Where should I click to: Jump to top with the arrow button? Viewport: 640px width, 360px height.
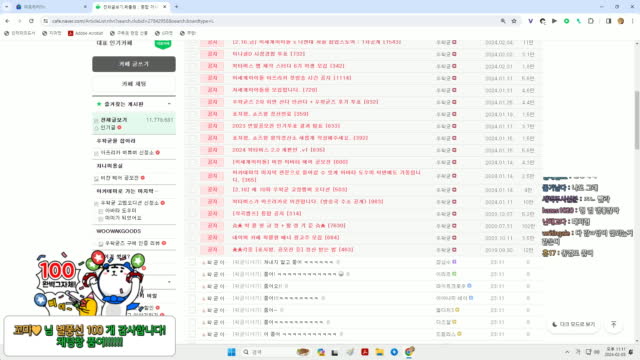[613, 324]
